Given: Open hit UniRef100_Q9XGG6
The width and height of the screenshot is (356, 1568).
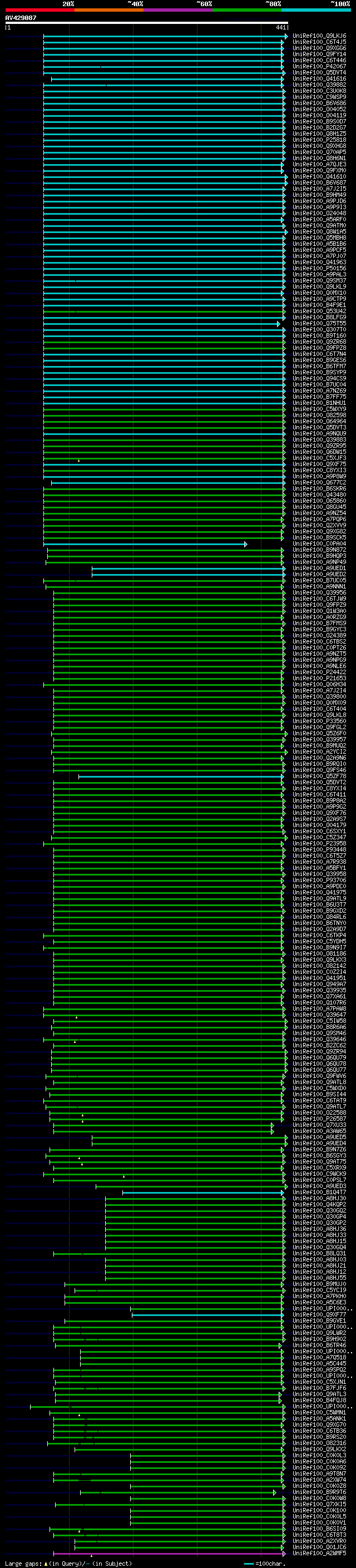Looking at the screenshot, I should 319,48.
